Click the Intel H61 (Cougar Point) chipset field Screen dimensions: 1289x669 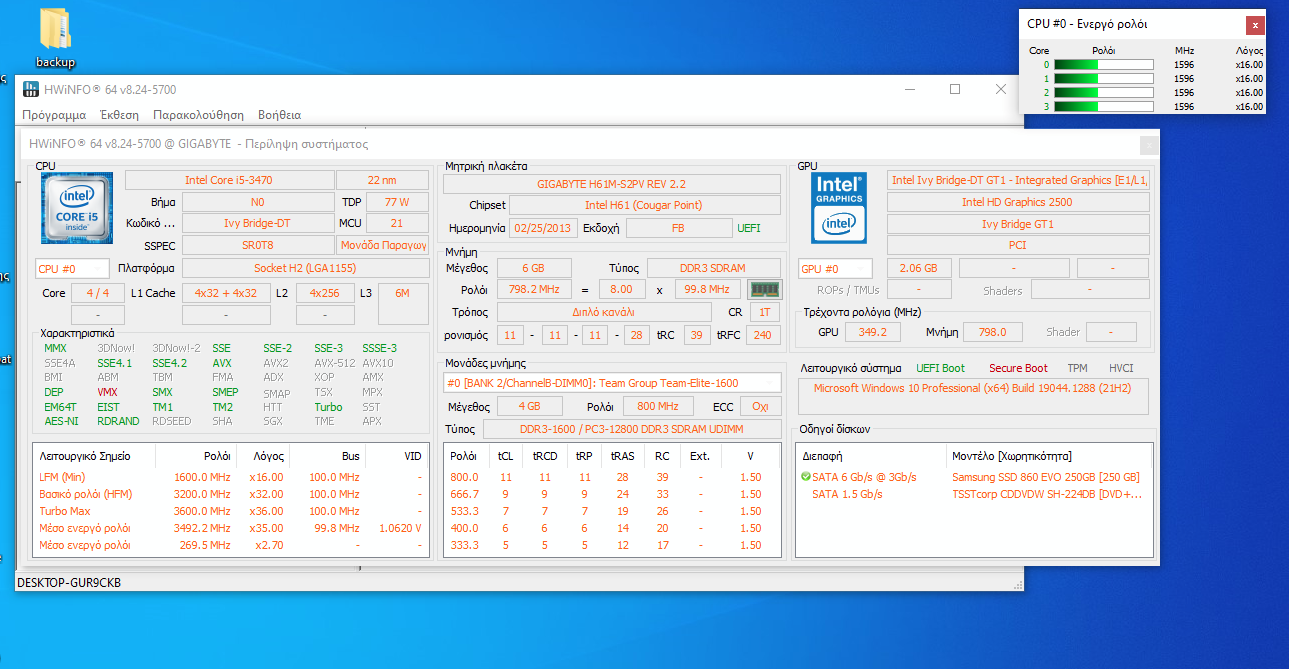644,205
